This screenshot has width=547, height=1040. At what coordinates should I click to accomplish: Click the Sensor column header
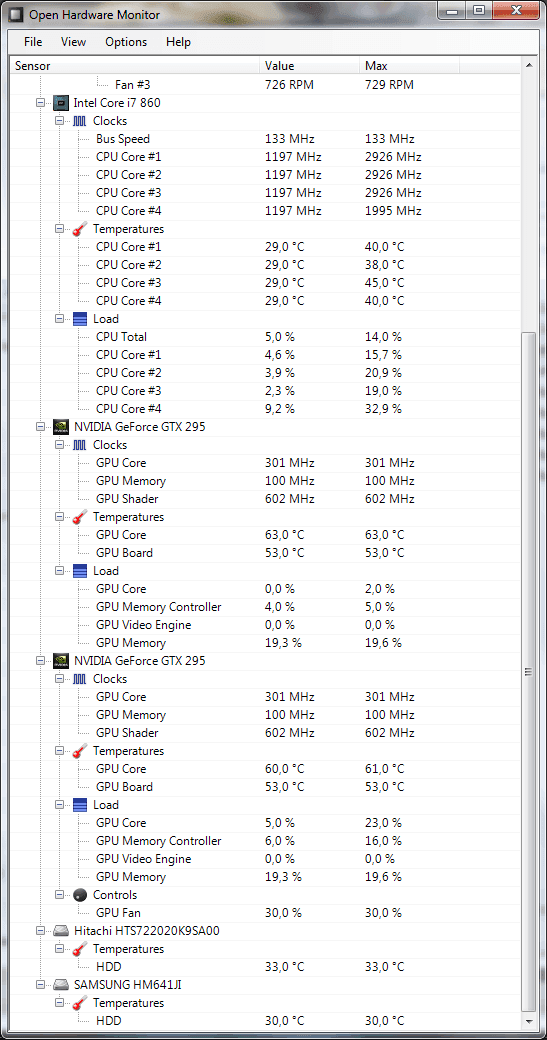[135, 66]
